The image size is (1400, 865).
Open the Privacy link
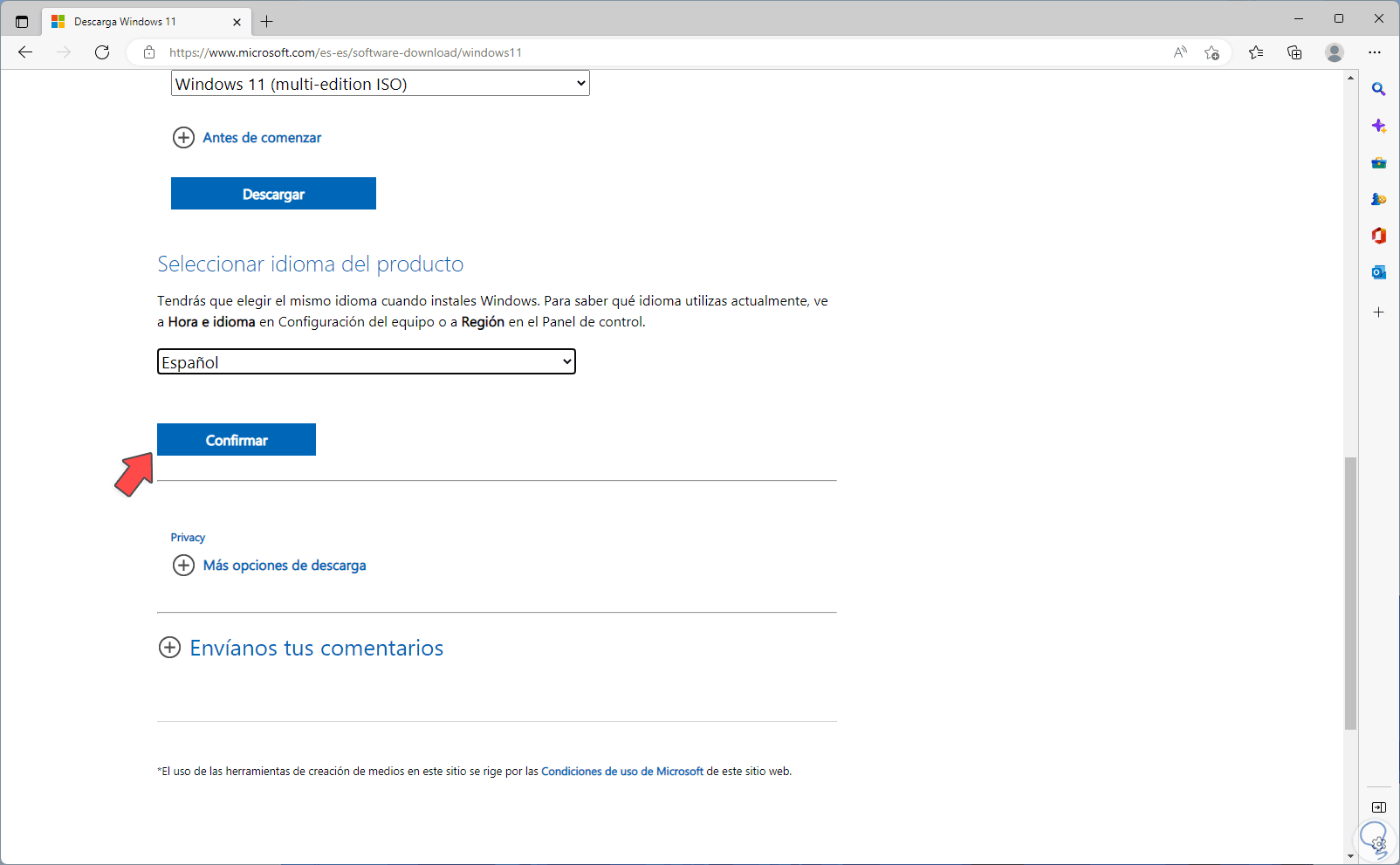[188, 538]
